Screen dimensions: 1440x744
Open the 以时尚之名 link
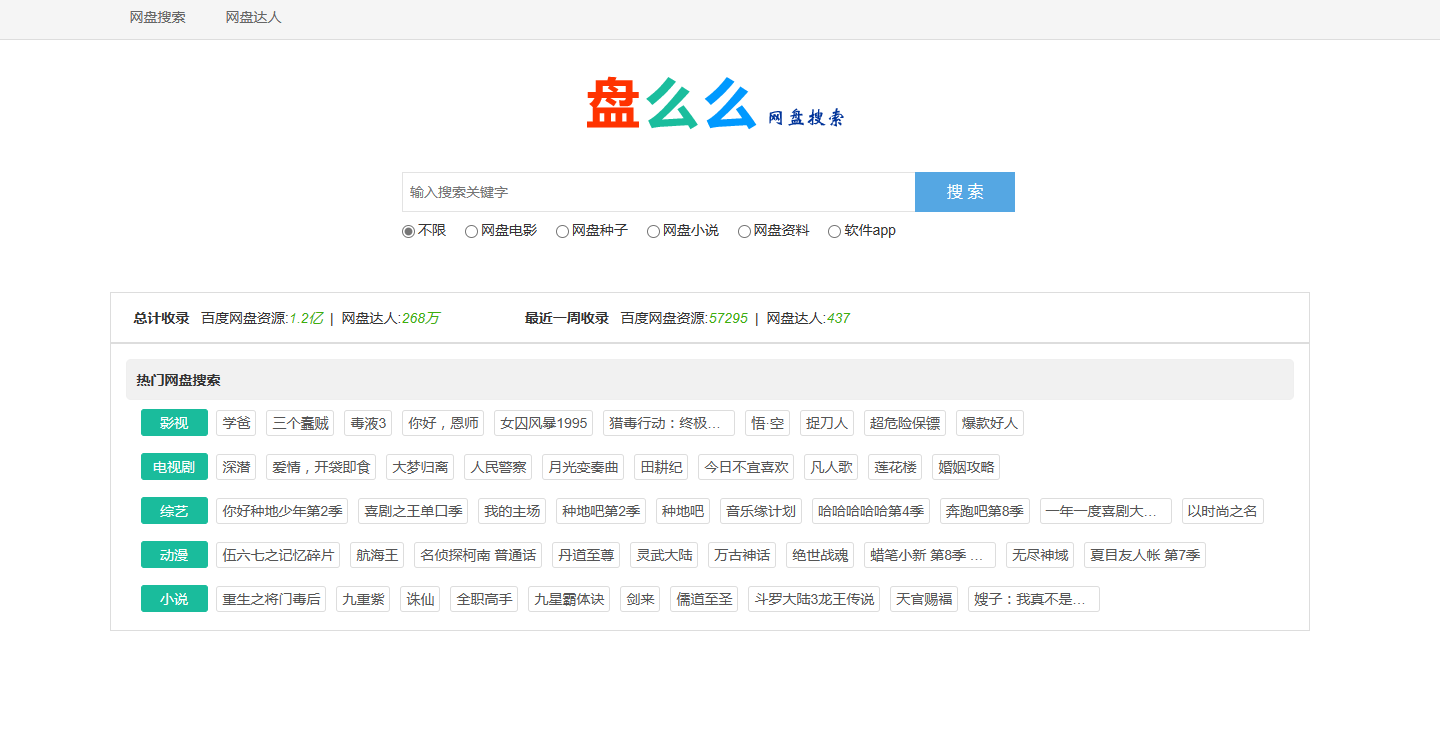1223,511
